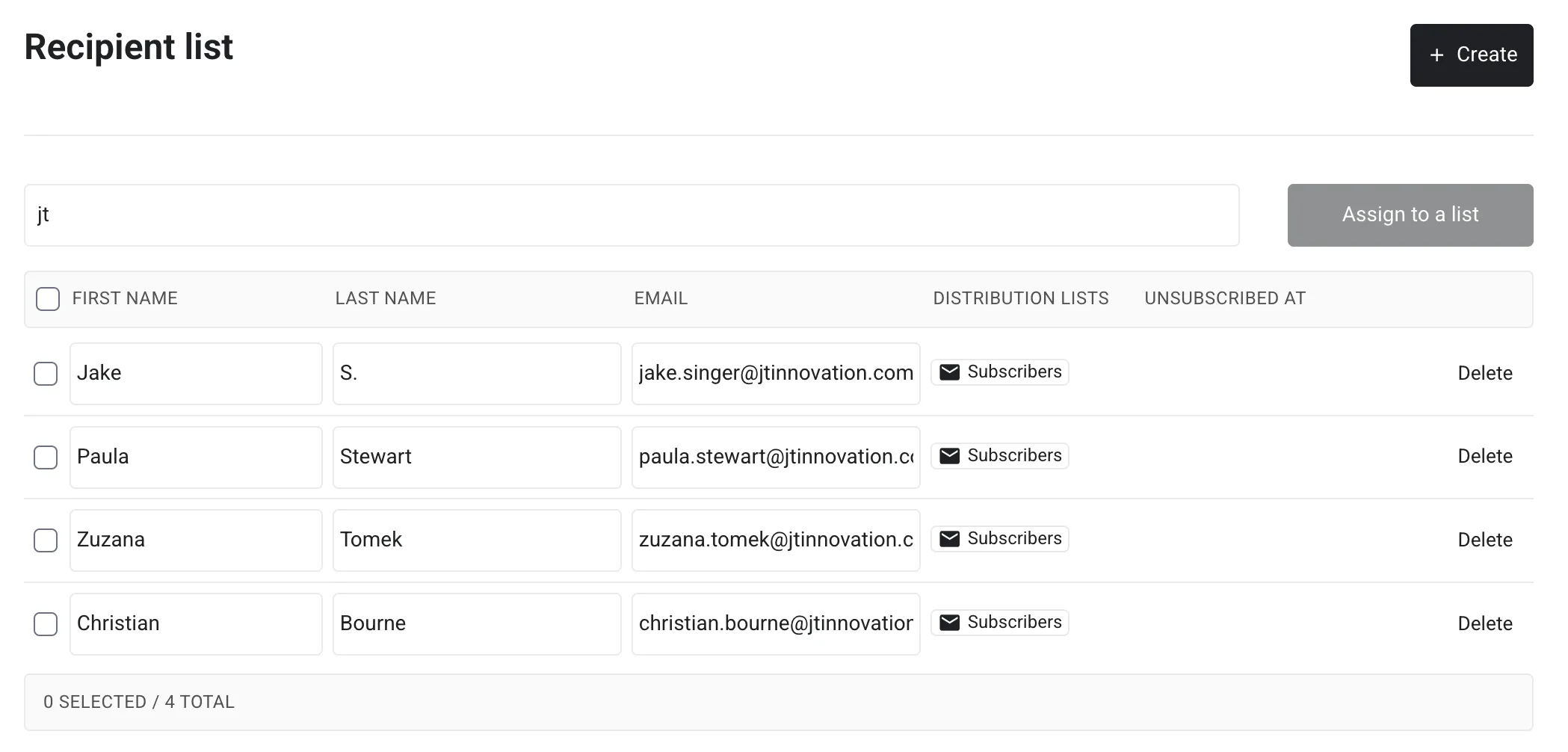Click the Create button
Image resolution: width=1568 pixels, height=752 pixels.
click(1471, 55)
